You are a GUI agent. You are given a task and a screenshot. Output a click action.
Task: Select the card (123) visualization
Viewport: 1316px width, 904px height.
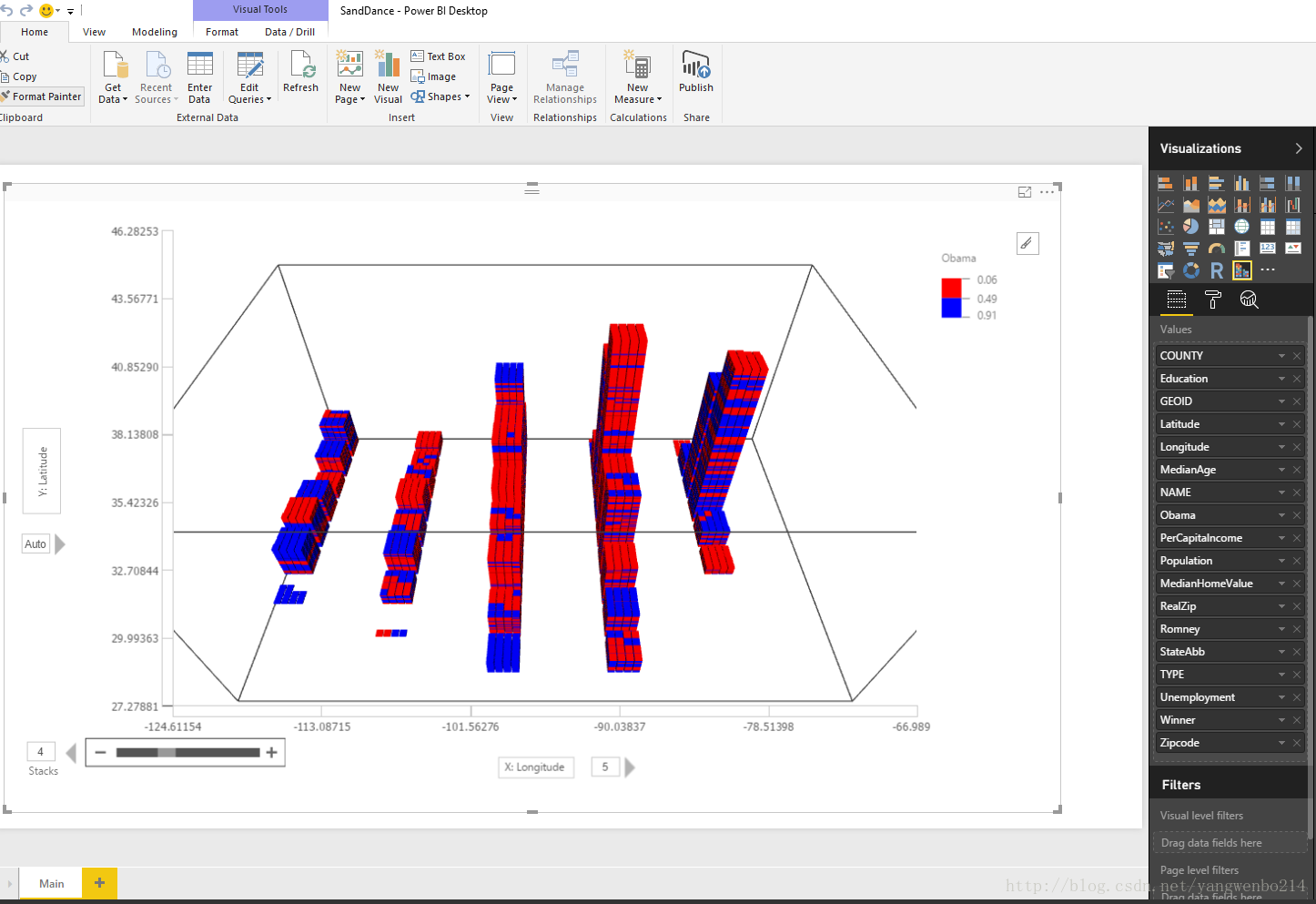point(1267,249)
